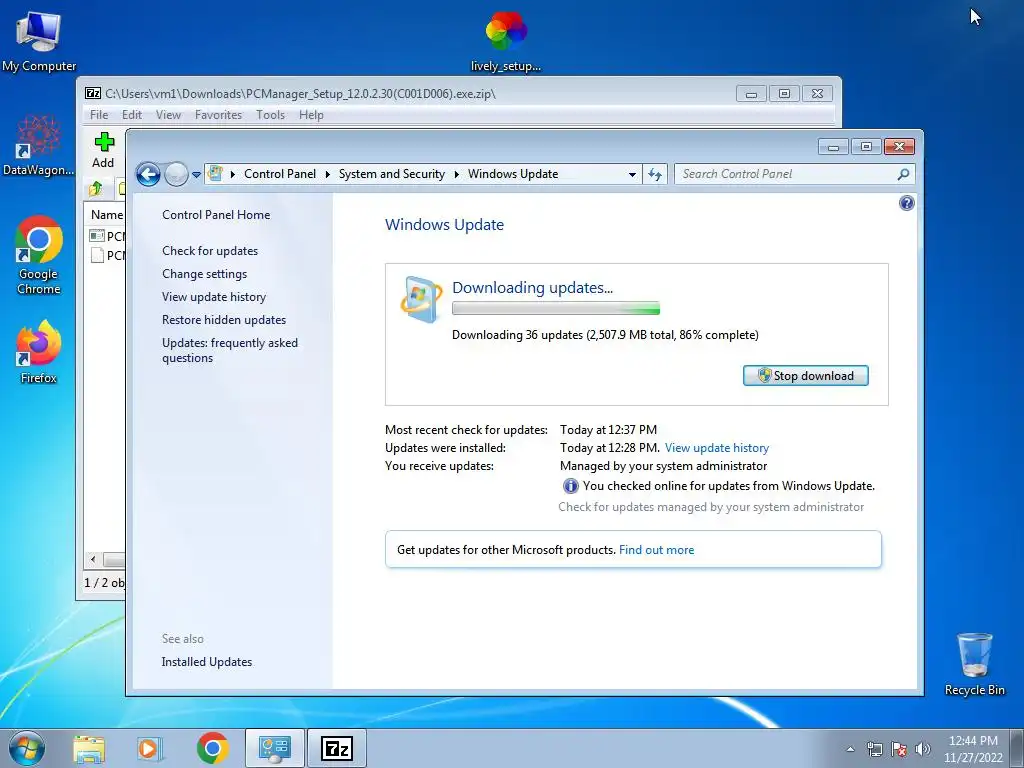Click Check for updates

click(210, 251)
